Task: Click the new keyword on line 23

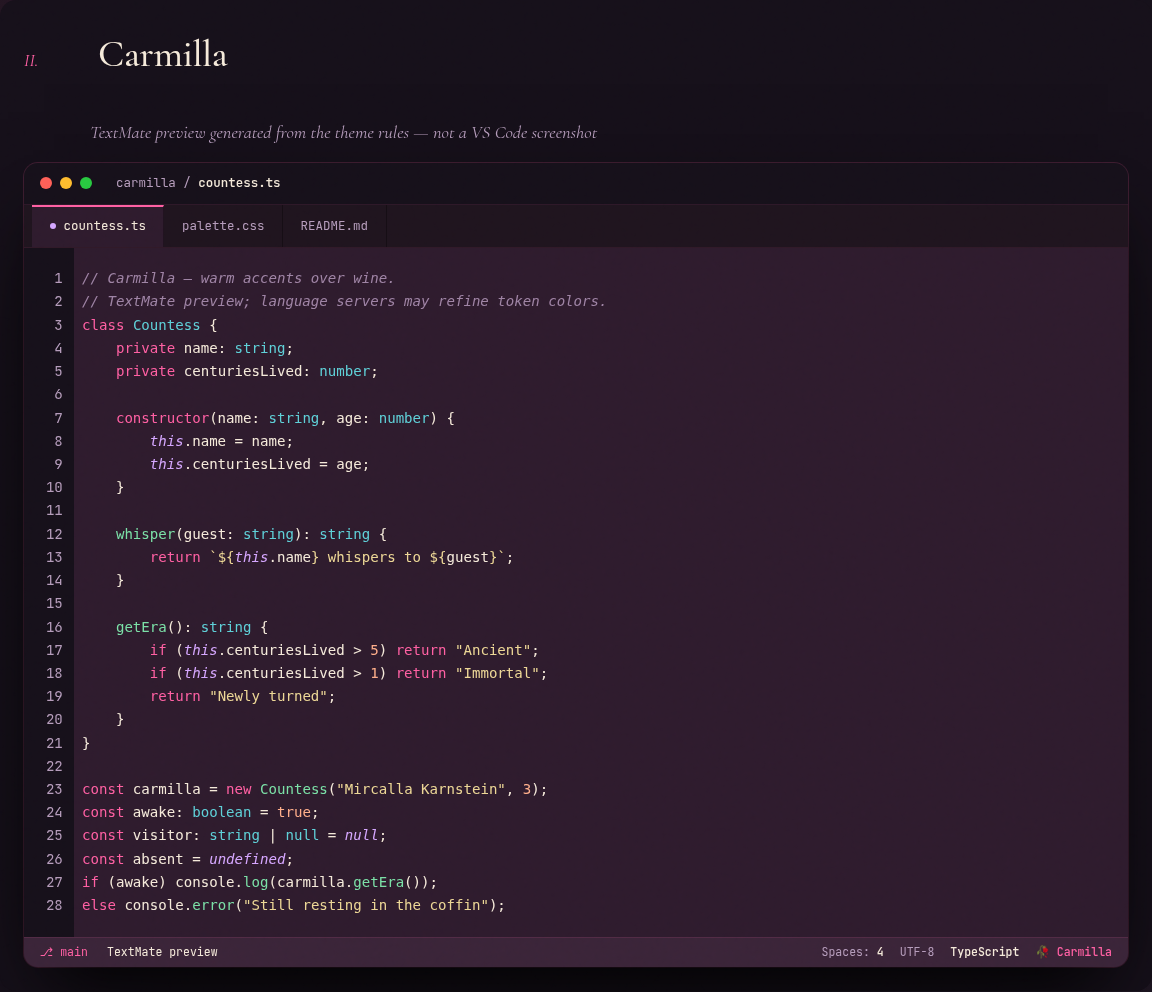Action: [x=238, y=789]
